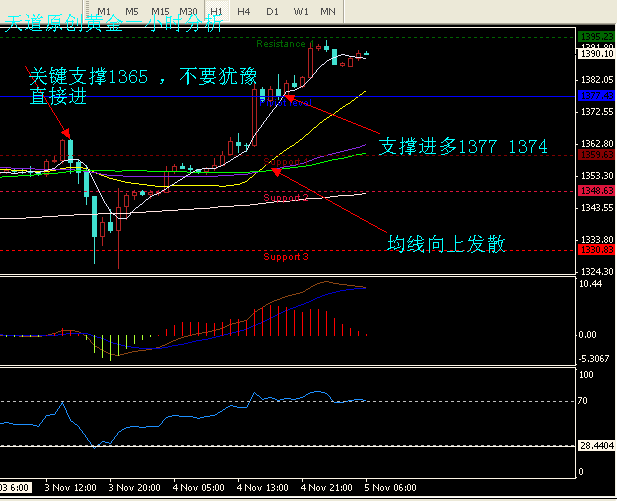Click the '支撑进多1377 1374' annotation text
Viewport: 617px width, 501px height.
tap(463, 147)
